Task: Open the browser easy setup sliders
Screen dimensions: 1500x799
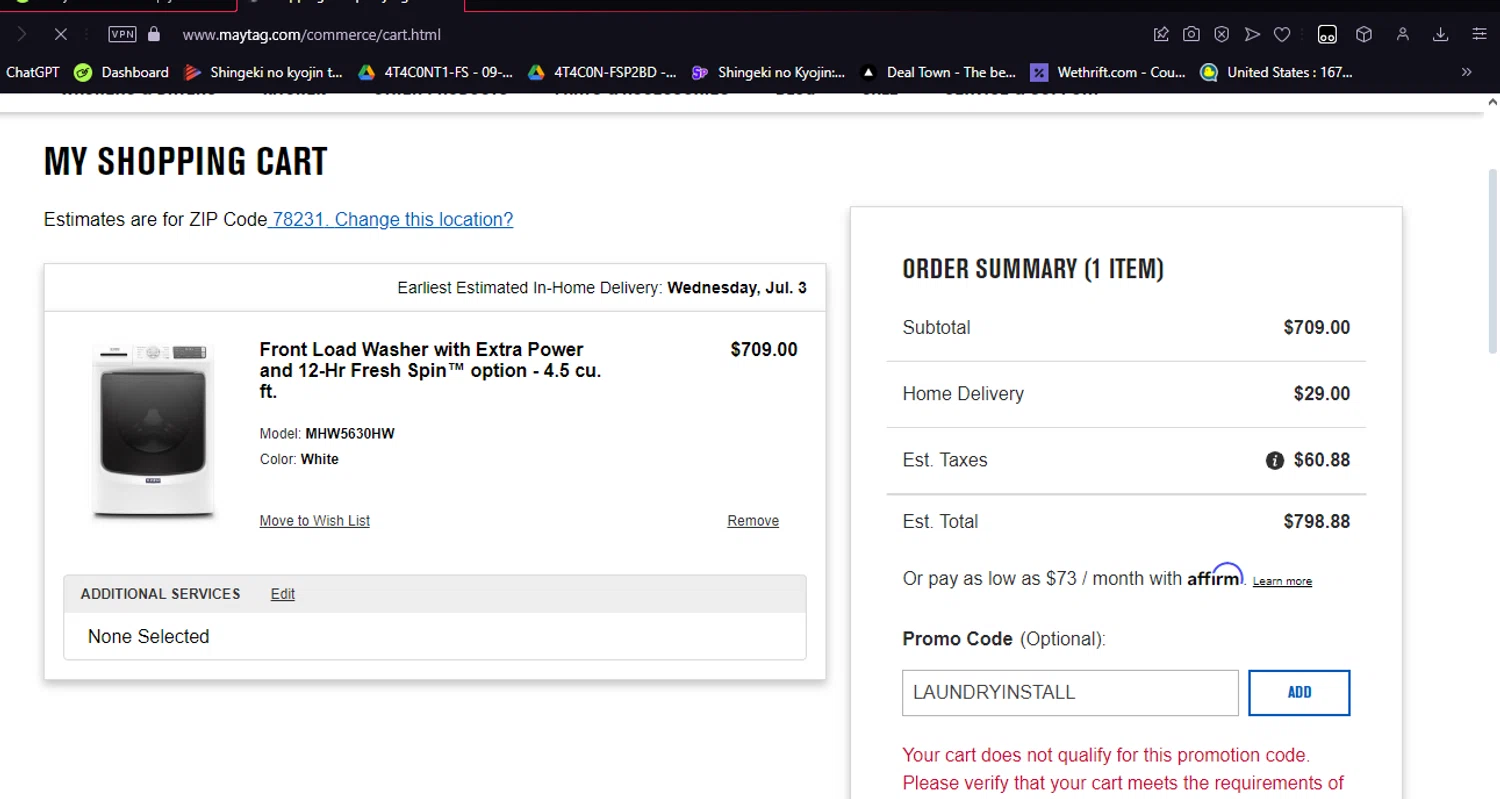Action: [x=1479, y=35]
